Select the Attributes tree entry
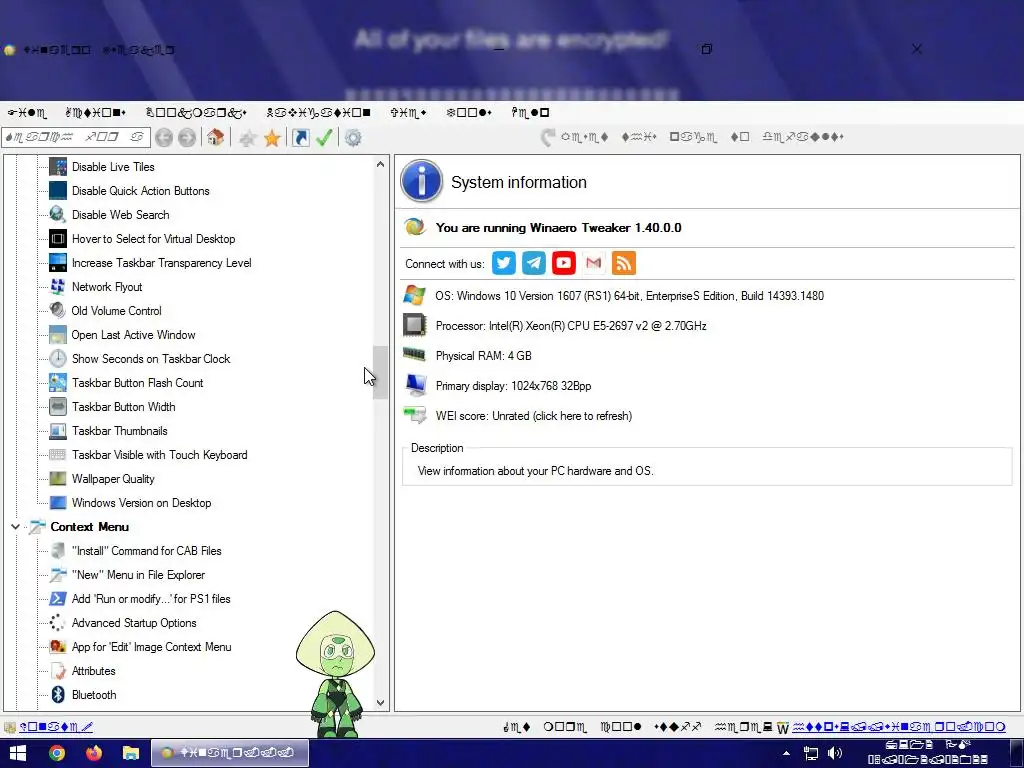1024x768 pixels. coord(93,671)
